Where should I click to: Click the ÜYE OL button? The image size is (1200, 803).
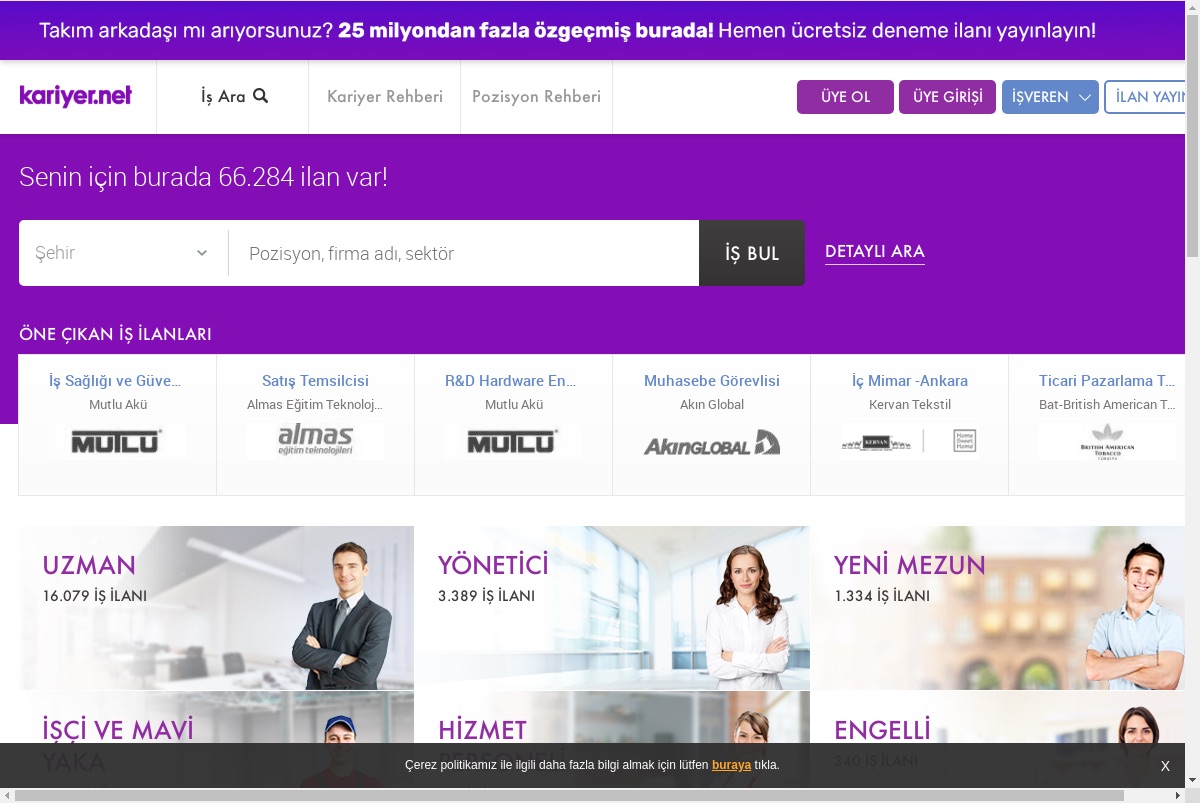845,97
